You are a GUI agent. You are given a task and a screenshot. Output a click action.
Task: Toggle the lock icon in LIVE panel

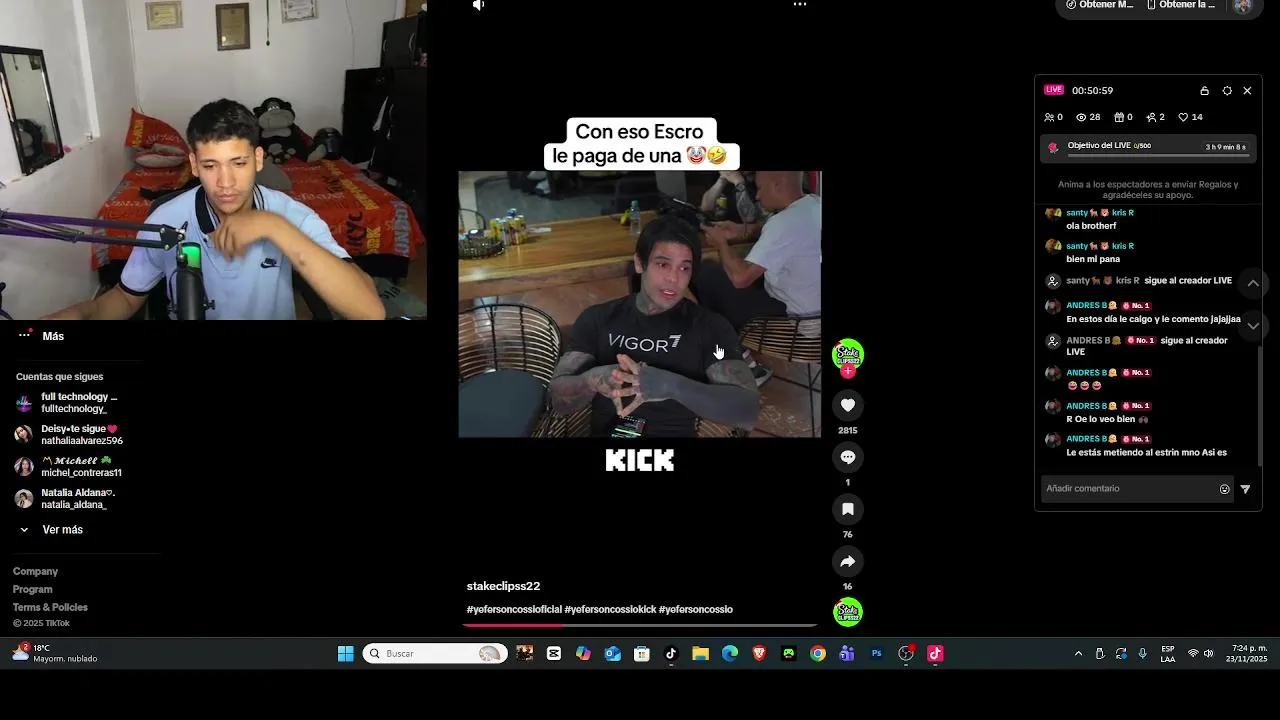click(x=1205, y=91)
